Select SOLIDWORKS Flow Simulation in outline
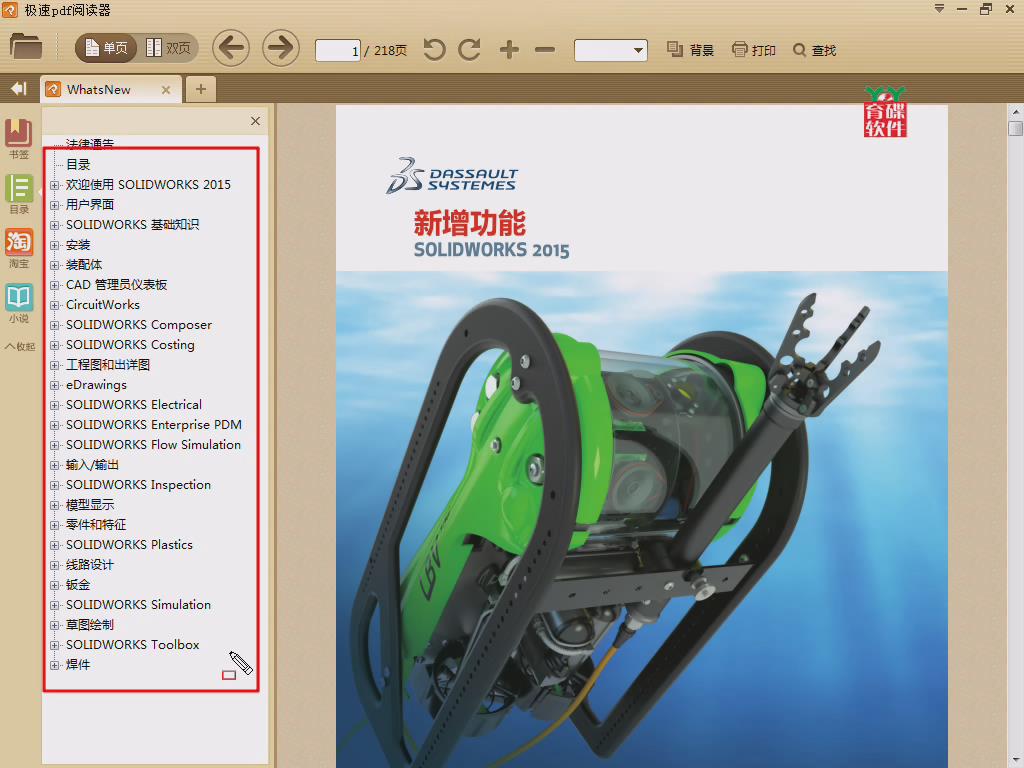 pyautogui.click(x=153, y=445)
